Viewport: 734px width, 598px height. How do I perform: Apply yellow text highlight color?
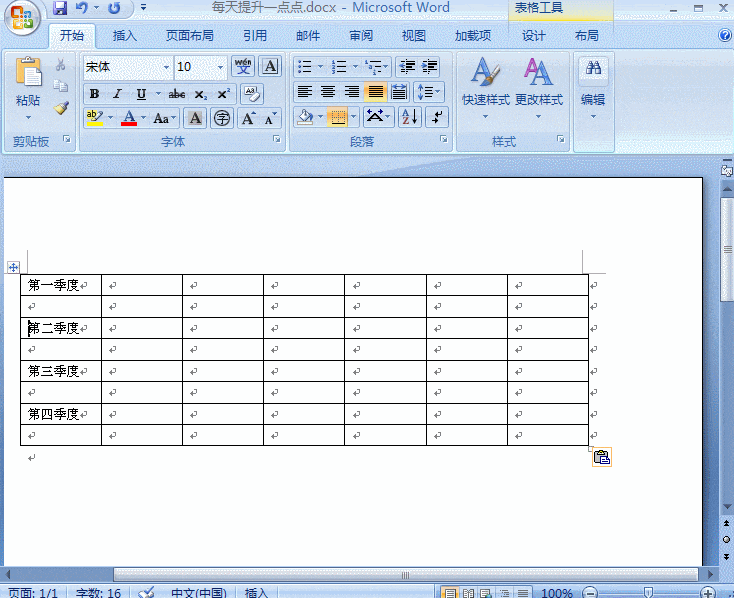tap(94, 118)
